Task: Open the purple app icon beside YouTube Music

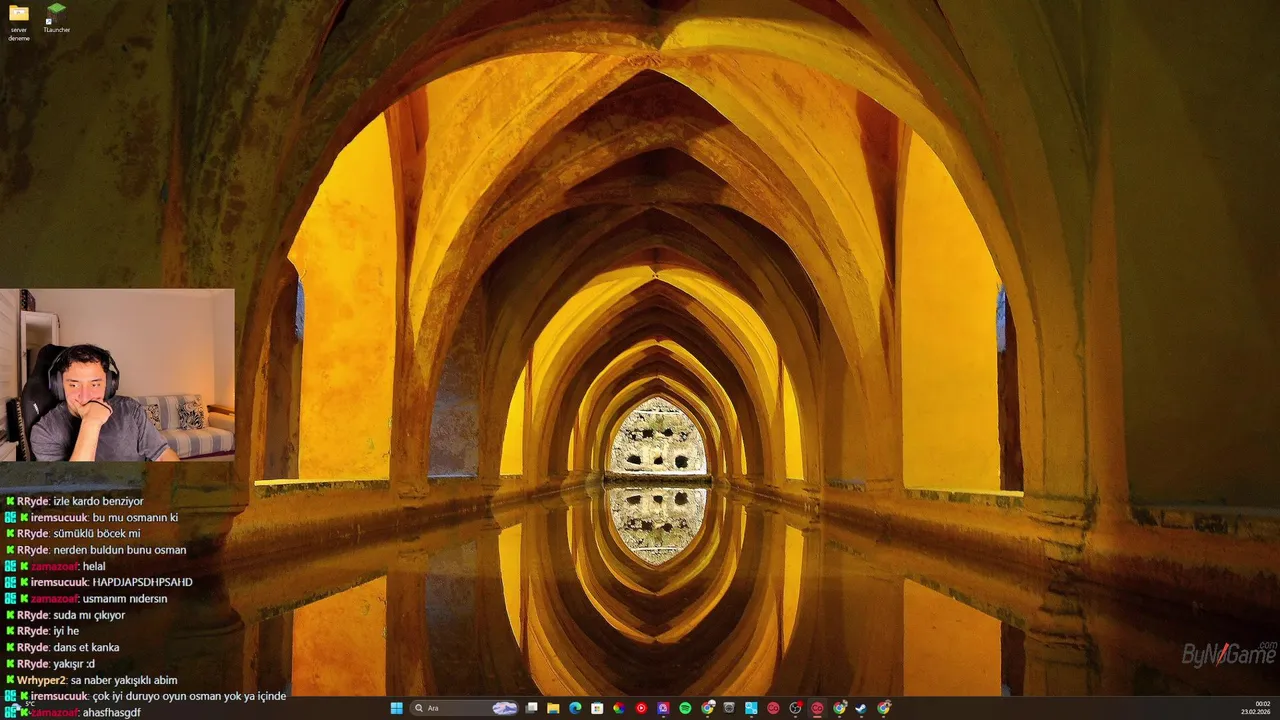Action: 663,708
